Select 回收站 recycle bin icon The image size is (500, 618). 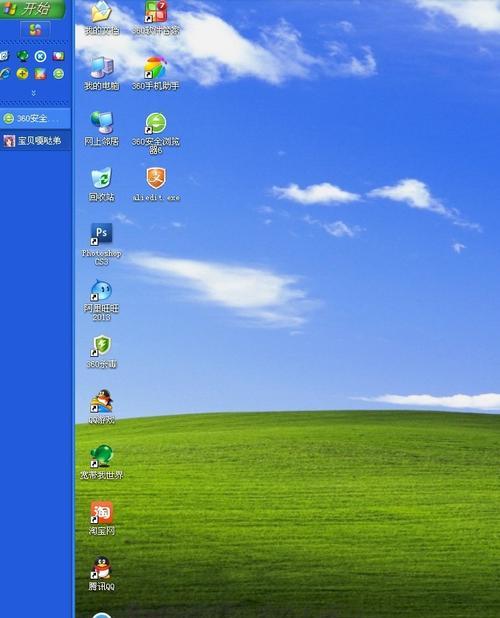point(102,184)
